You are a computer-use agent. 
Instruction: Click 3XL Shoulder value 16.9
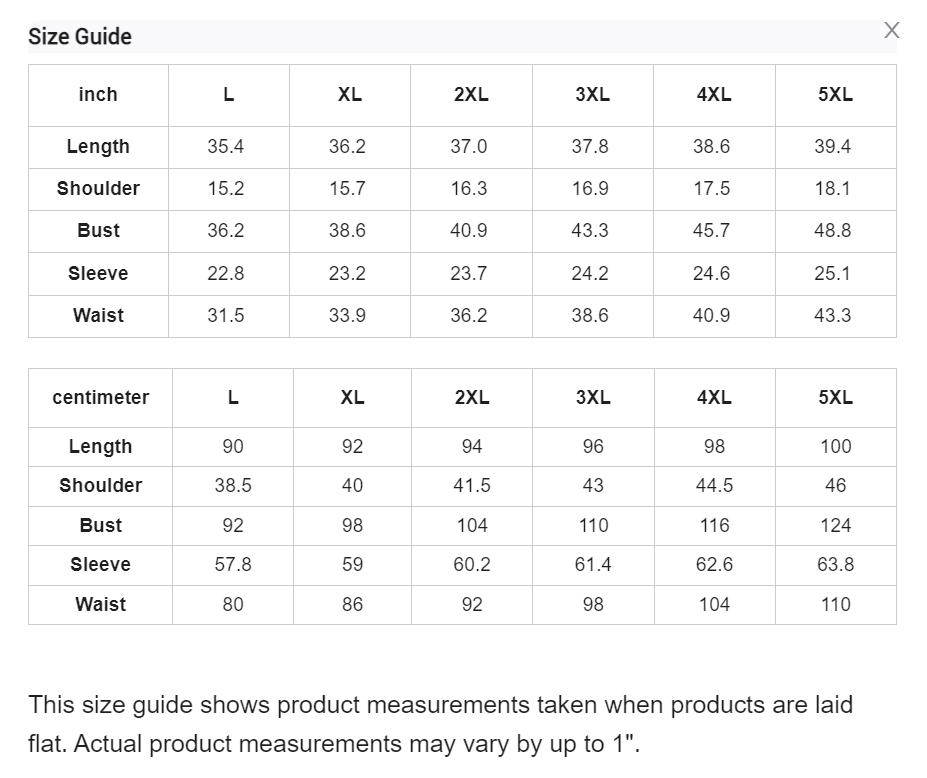click(x=590, y=189)
